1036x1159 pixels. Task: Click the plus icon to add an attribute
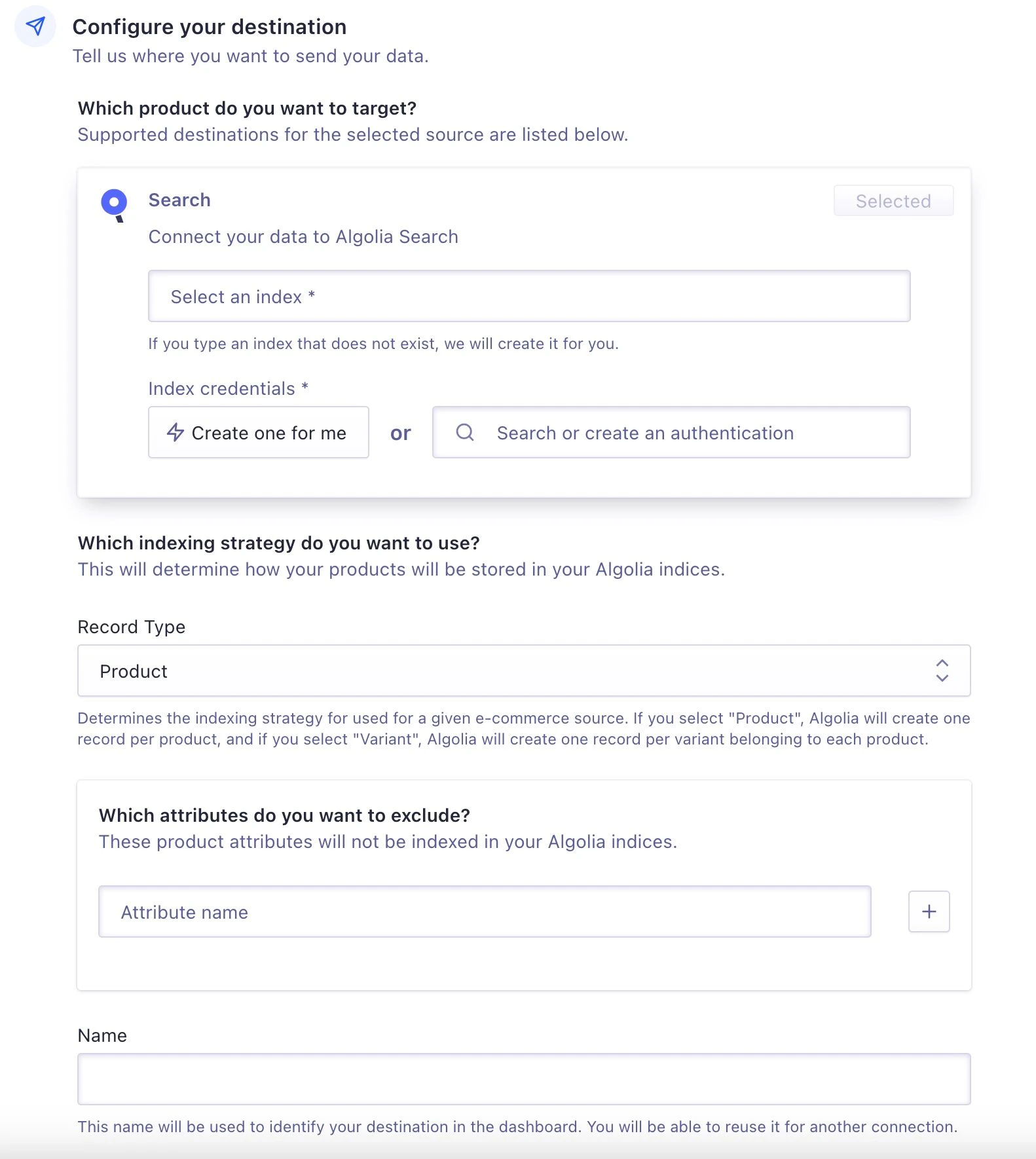[x=928, y=911]
